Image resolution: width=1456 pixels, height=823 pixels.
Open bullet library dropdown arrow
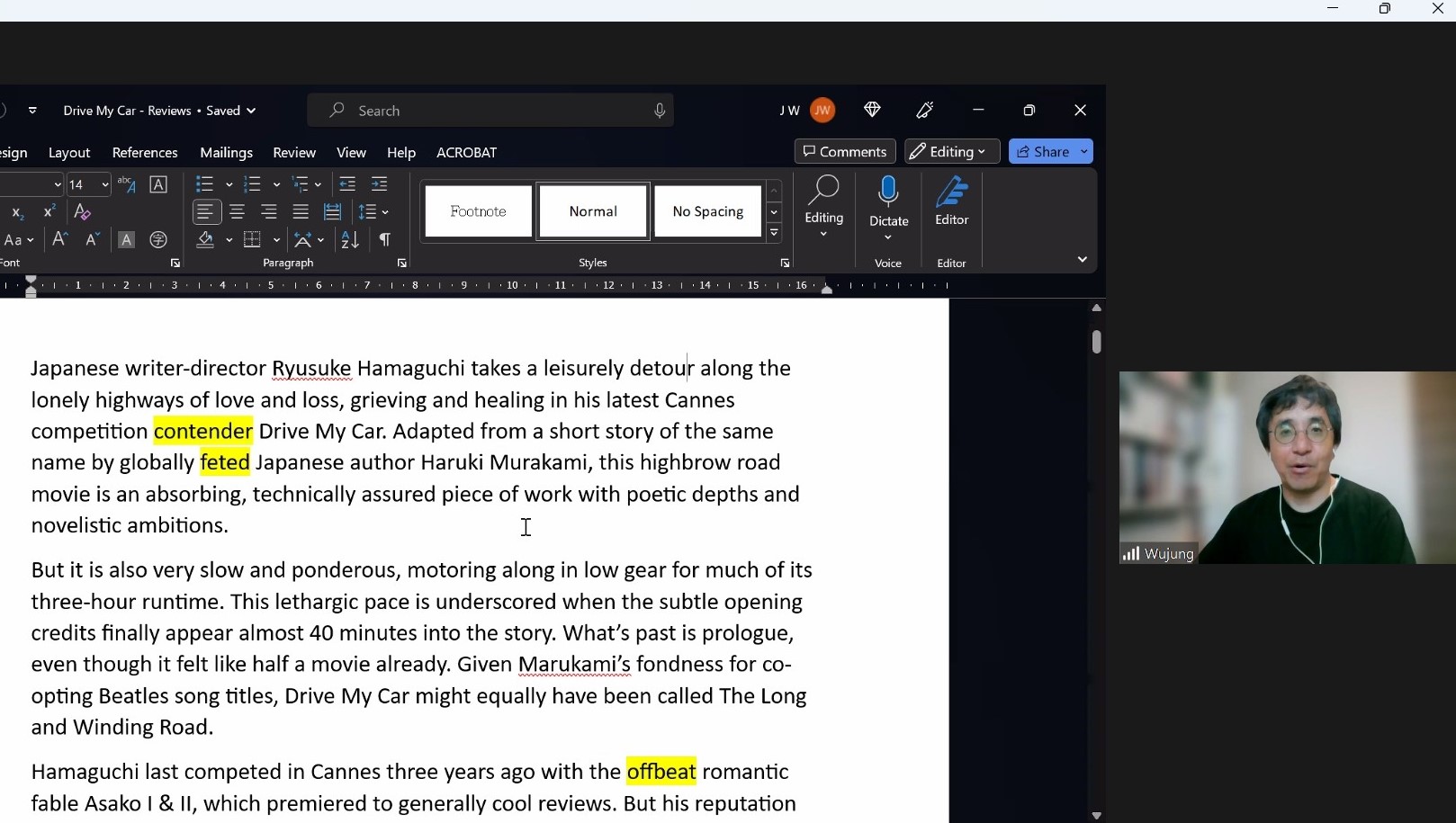point(229,184)
